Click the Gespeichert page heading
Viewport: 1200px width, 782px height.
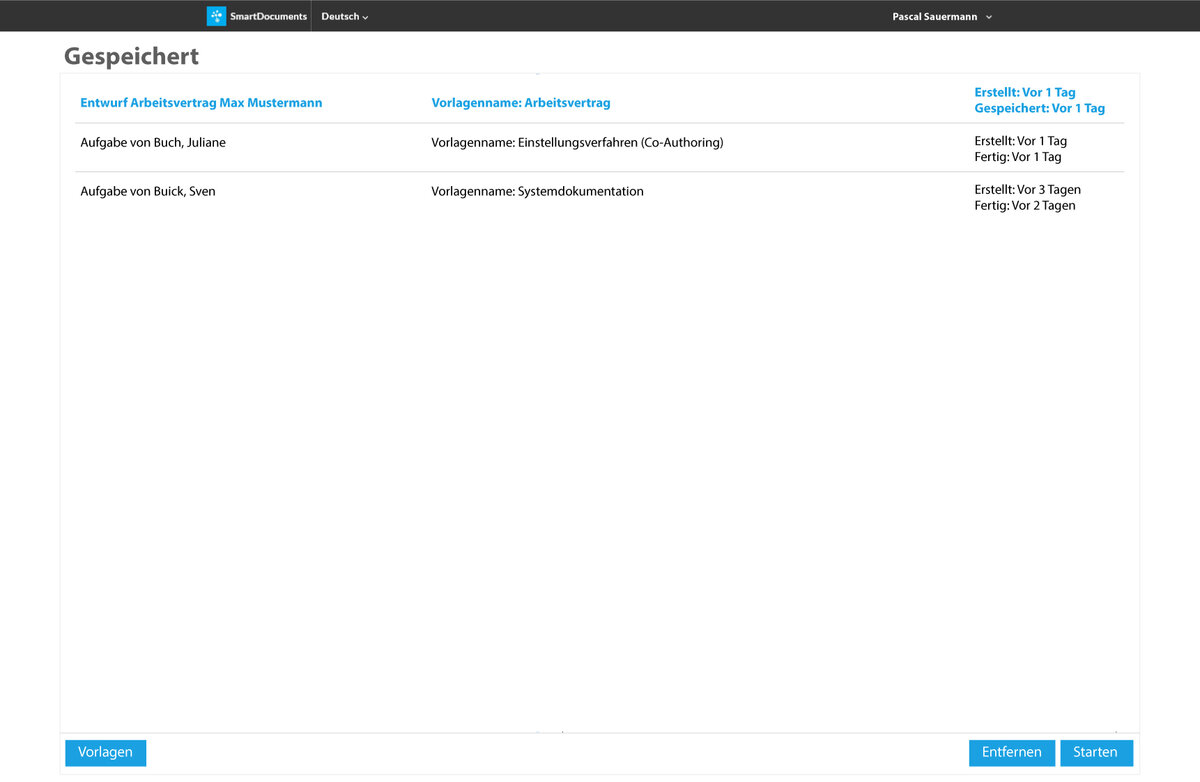[x=131, y=56]
